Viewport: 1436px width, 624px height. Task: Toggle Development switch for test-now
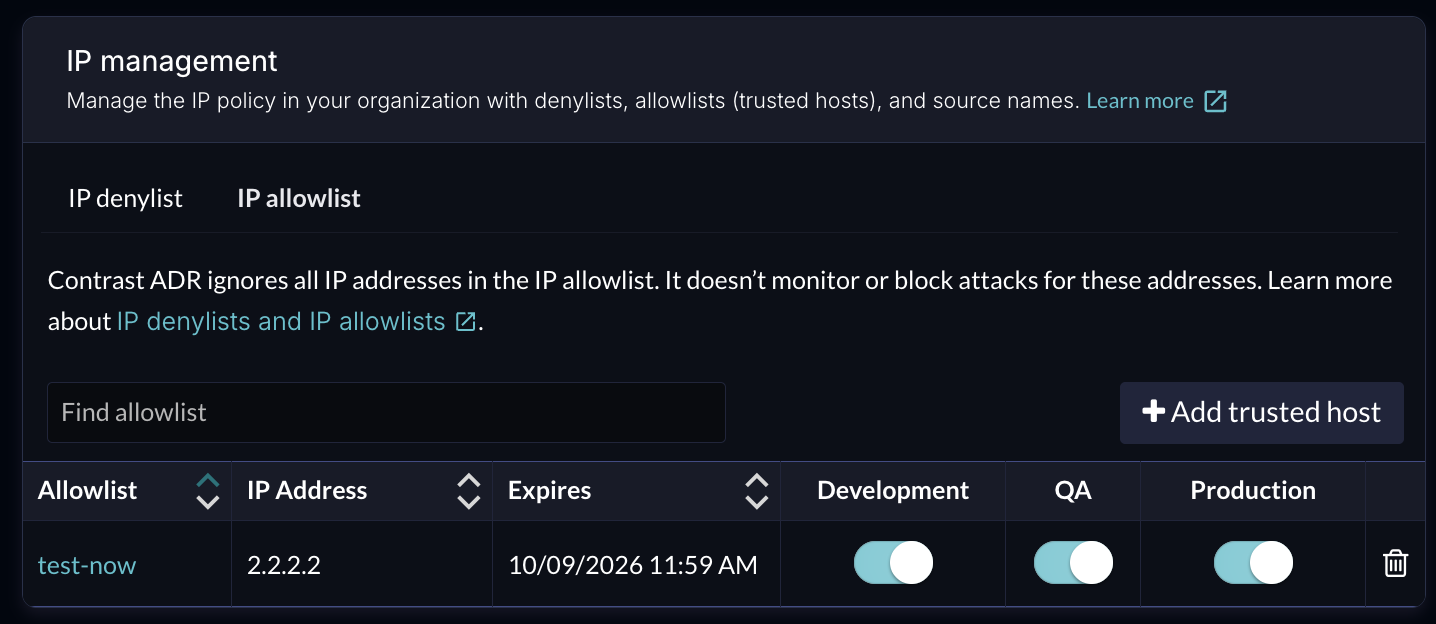(x=893, y=564)
